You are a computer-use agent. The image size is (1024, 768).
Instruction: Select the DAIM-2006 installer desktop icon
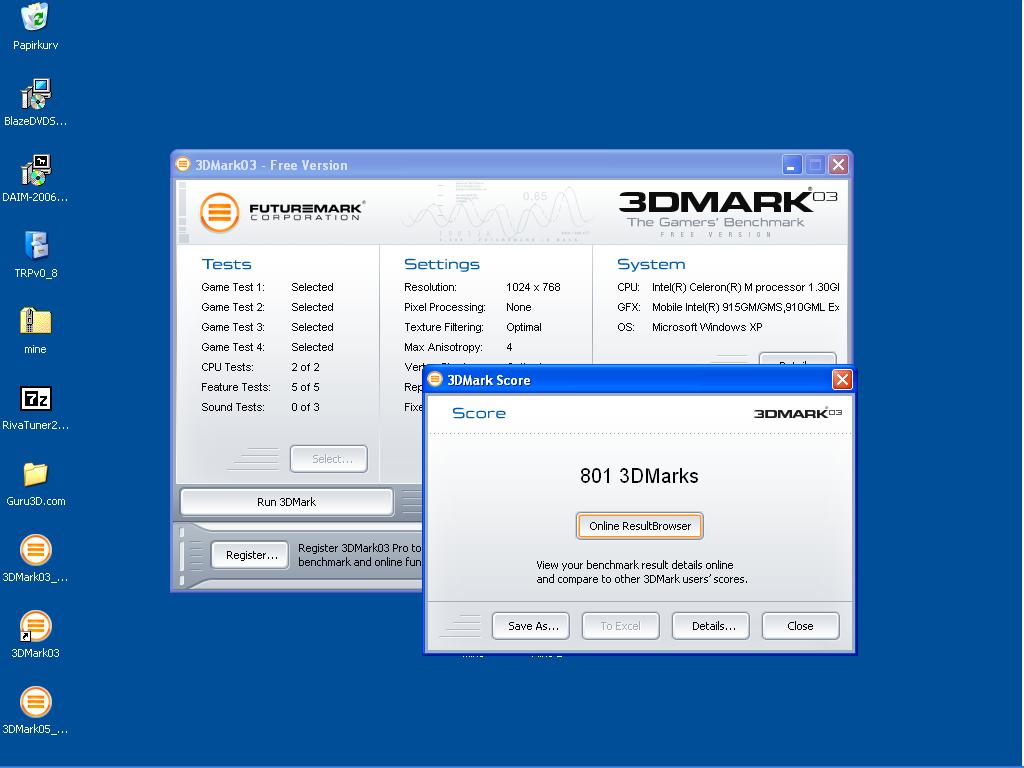coord(35,170)
